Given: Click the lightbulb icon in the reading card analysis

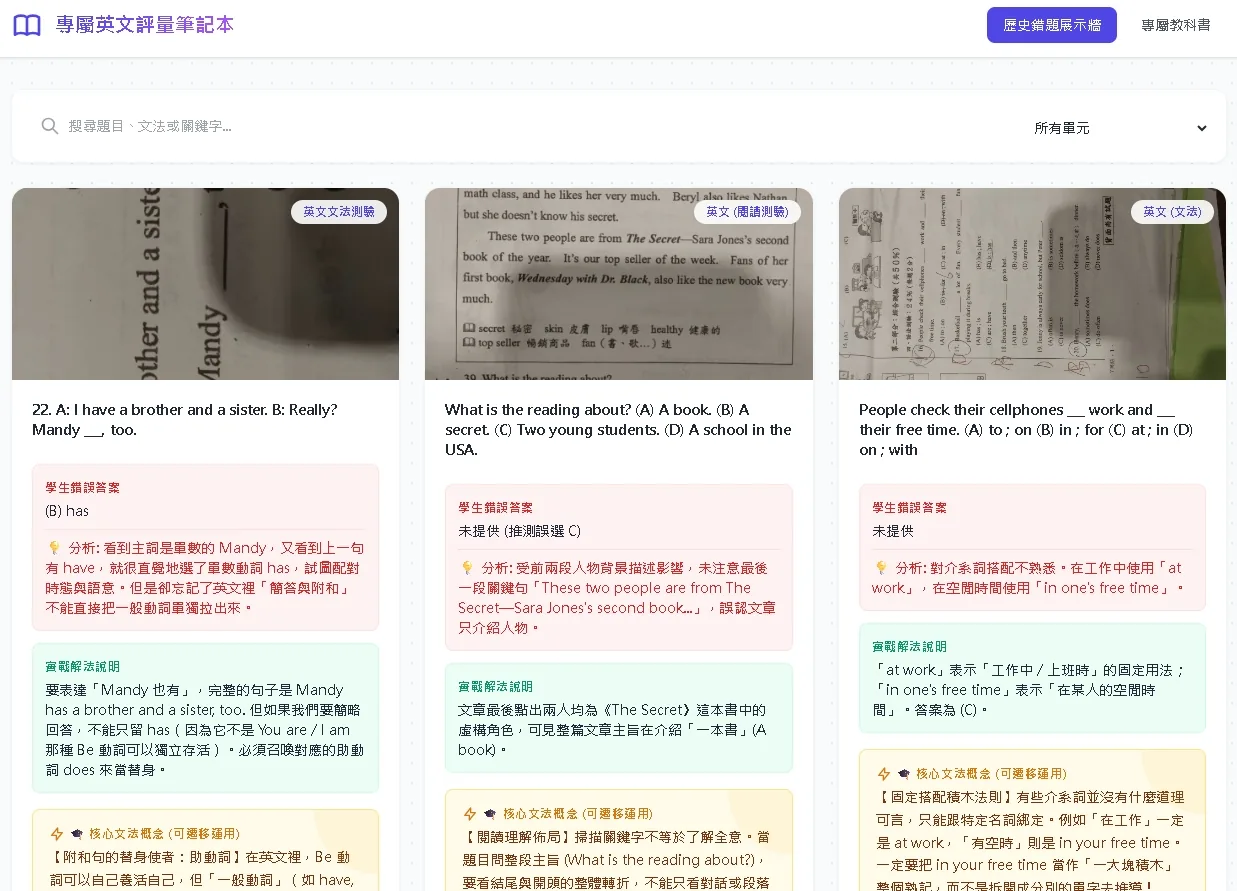Looking at the screenshot, I should pyautogui.click(x=467, y=568).
